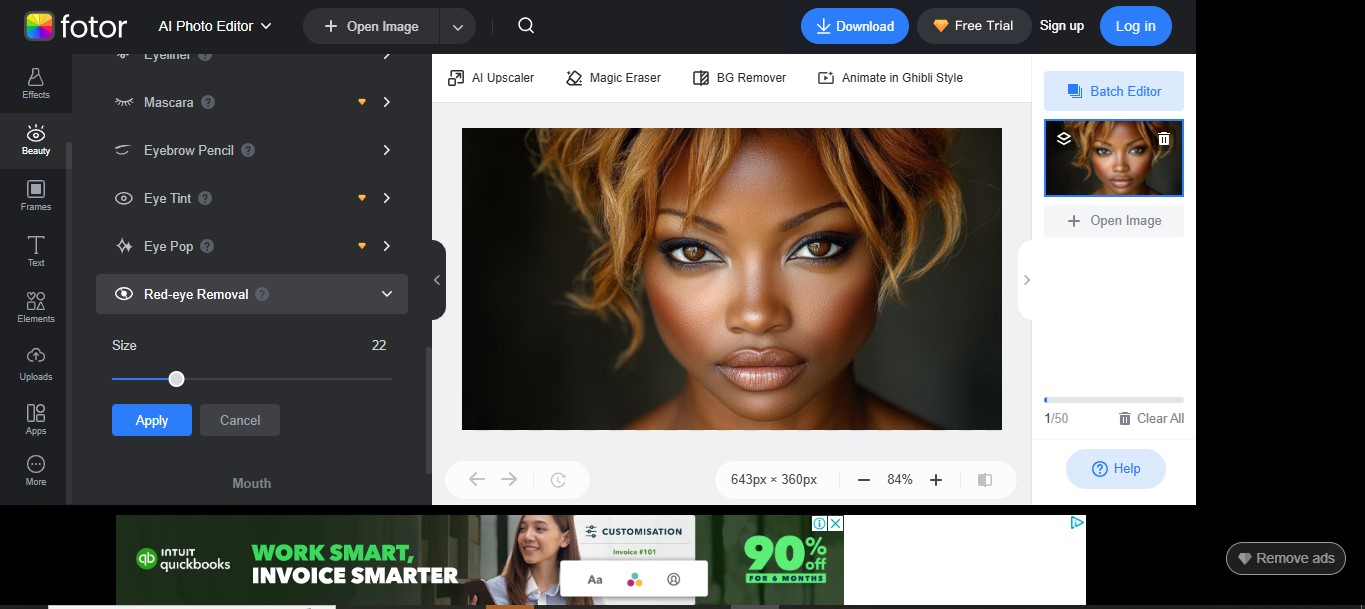Open the Effects panel in the sidebar
This screenshot has width=1365, height=609.
(x=35, y=84)
